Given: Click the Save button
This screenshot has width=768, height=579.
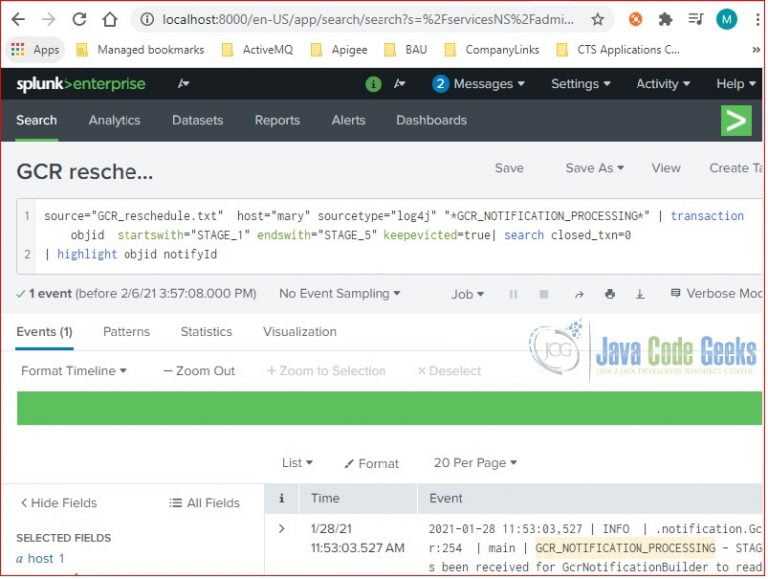Looking at the screenshot, I should point(509,168).
